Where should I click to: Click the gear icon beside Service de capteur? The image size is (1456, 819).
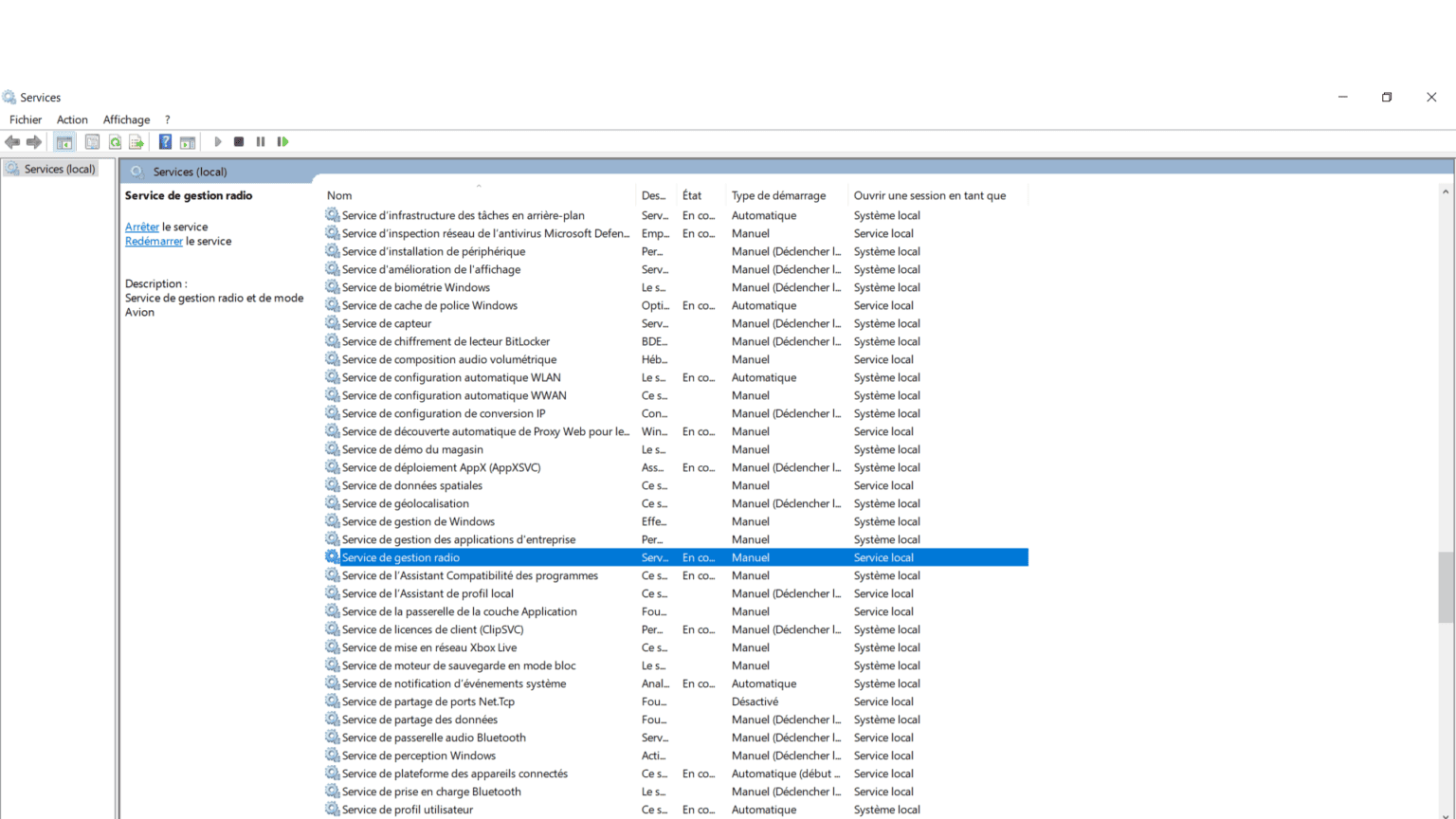[332, 323]
